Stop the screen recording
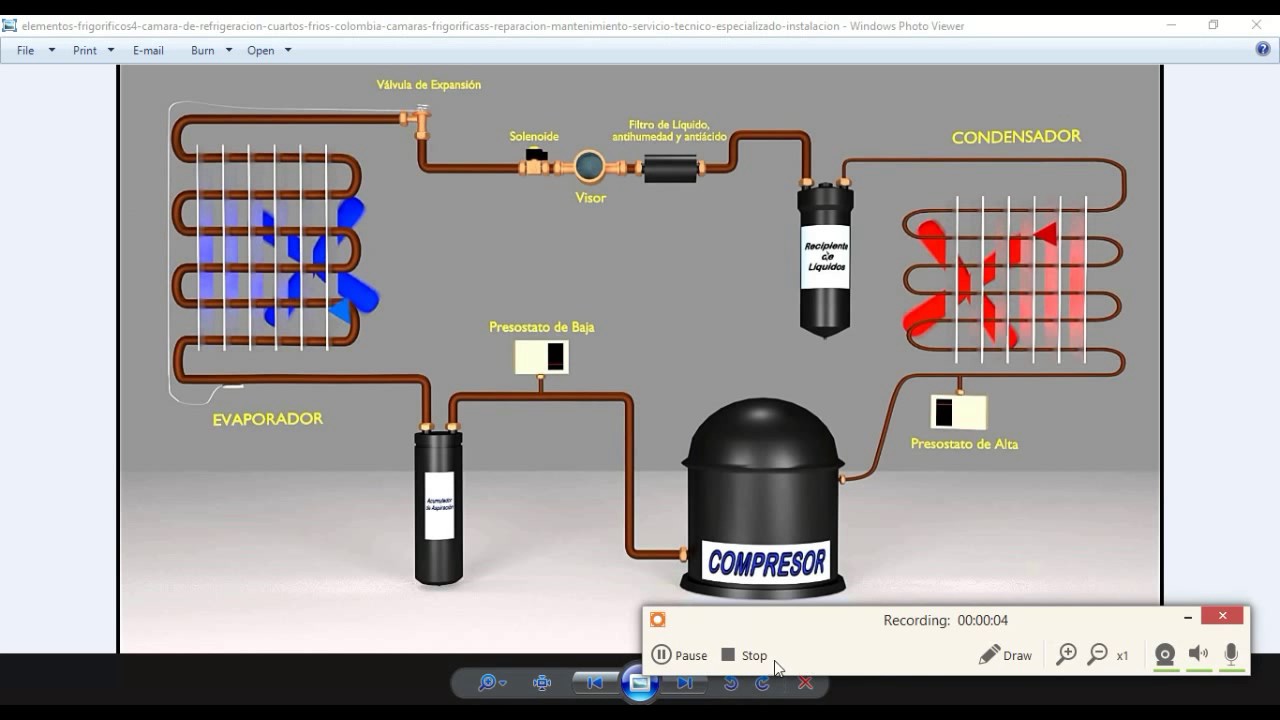 tap(744, 655)
